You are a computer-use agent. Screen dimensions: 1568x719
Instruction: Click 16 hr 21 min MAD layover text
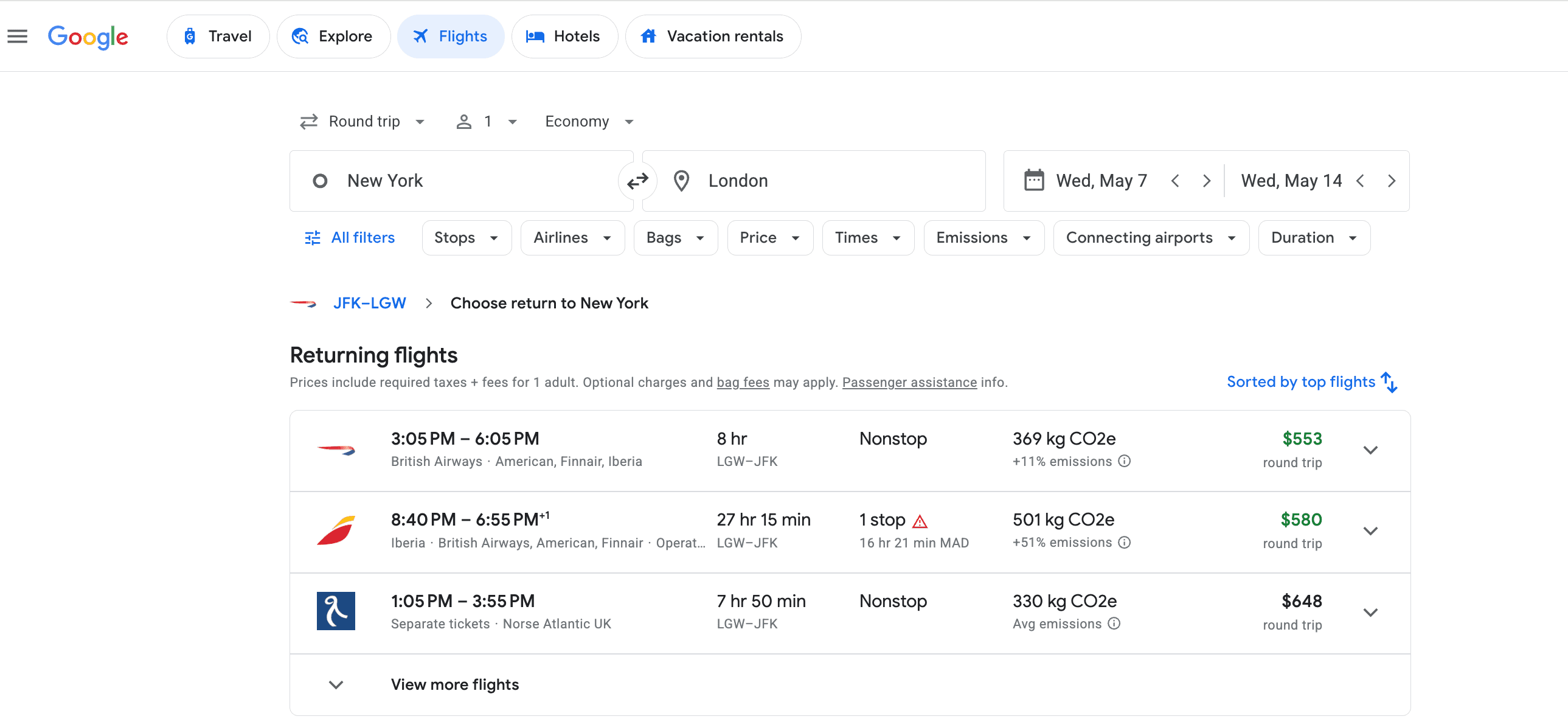pyautogui.click(x=914, y=543)
